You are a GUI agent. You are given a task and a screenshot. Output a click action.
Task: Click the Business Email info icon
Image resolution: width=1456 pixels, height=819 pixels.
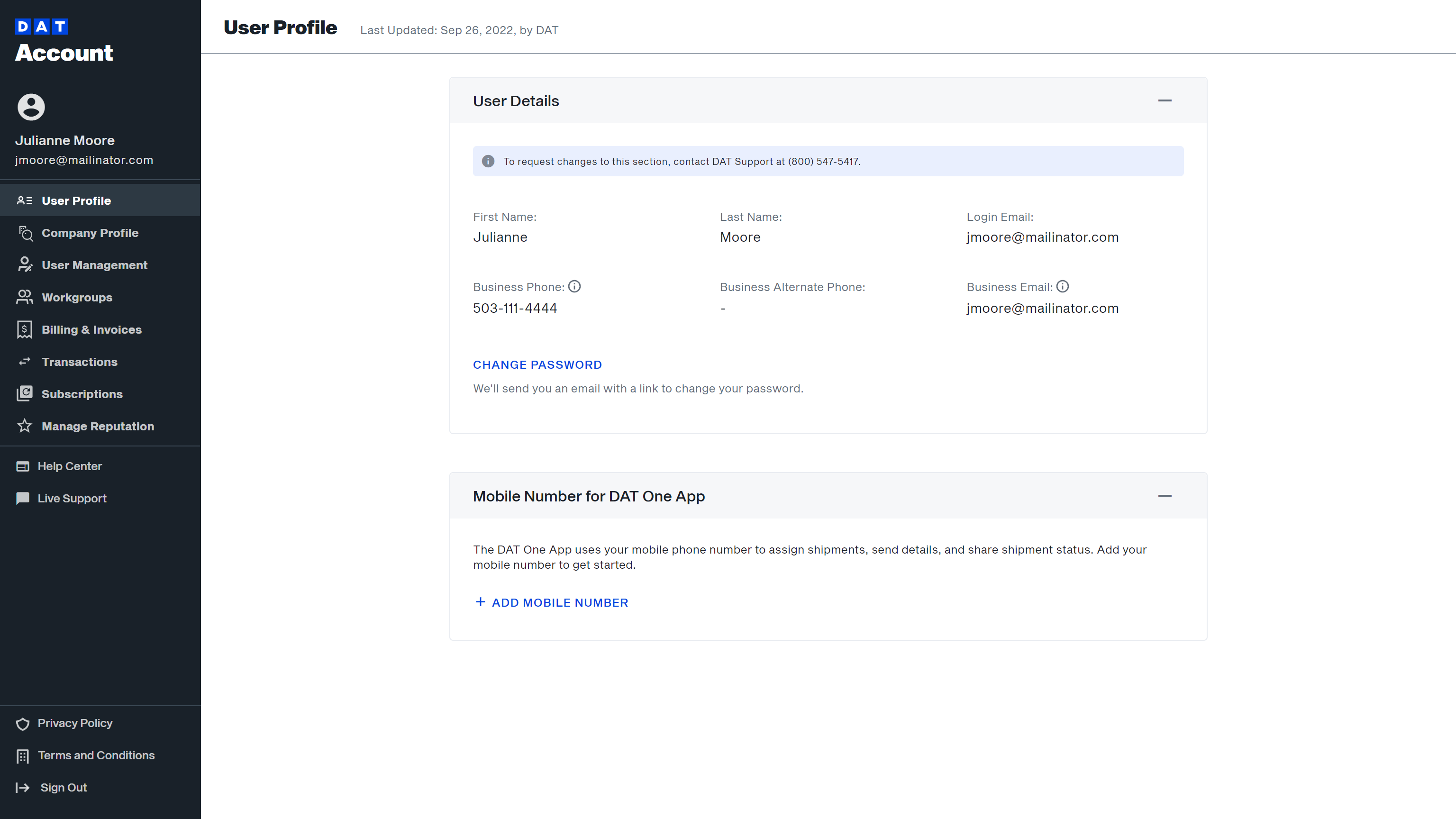1063,286
